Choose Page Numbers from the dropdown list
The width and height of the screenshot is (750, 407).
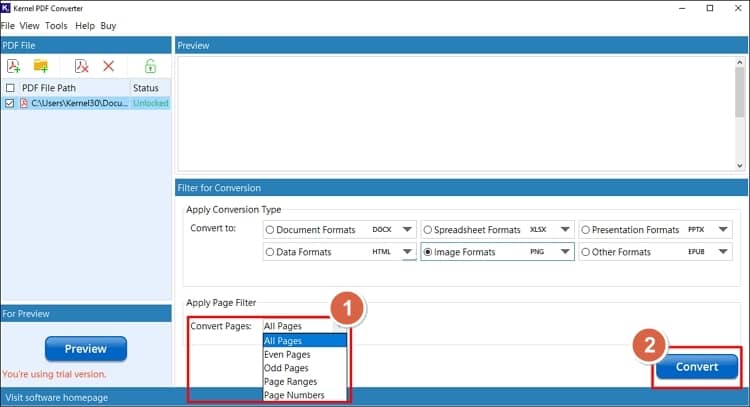tap(305, 395)
